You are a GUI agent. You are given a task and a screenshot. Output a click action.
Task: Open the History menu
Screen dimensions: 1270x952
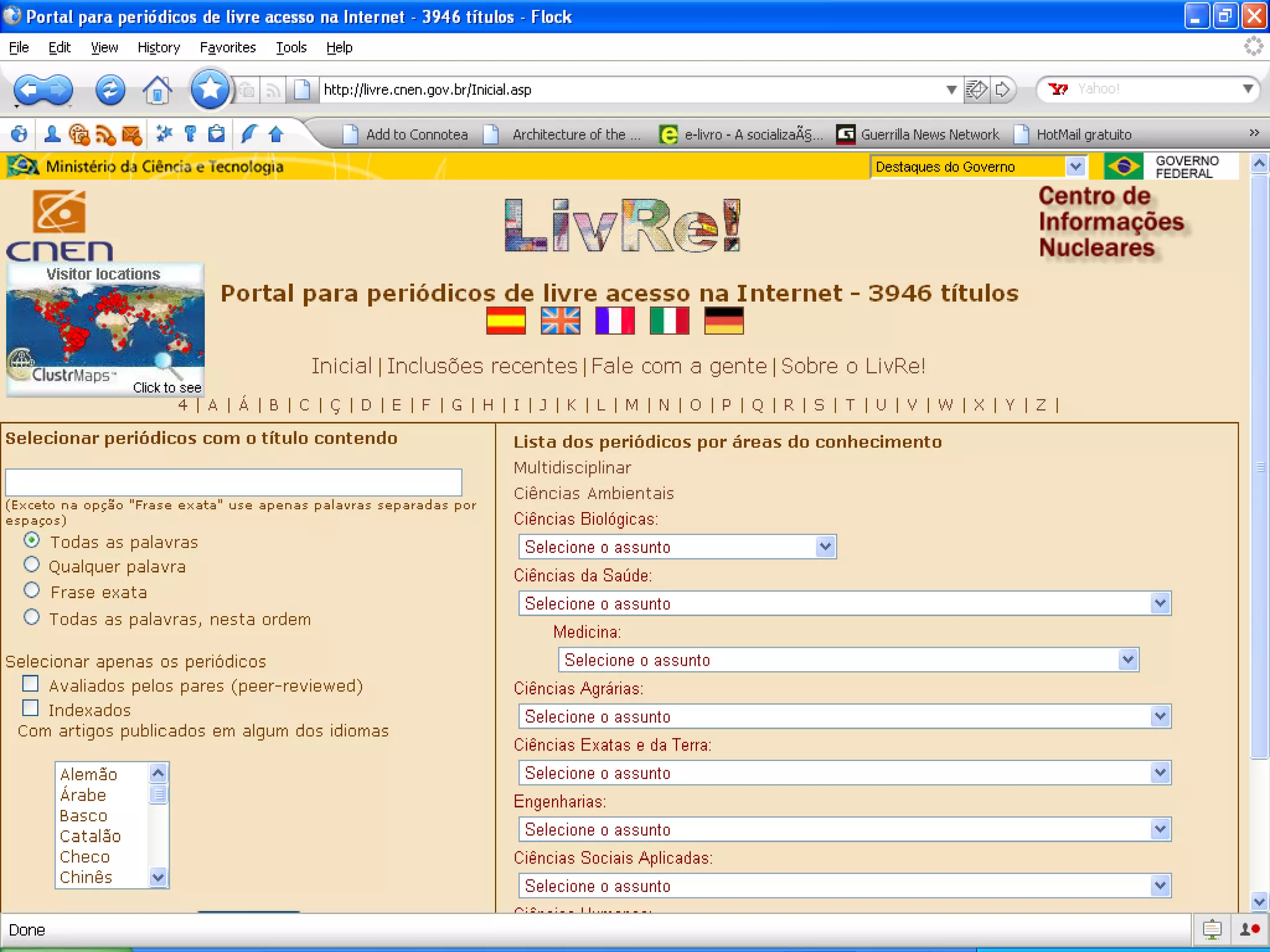click(159, 48)
